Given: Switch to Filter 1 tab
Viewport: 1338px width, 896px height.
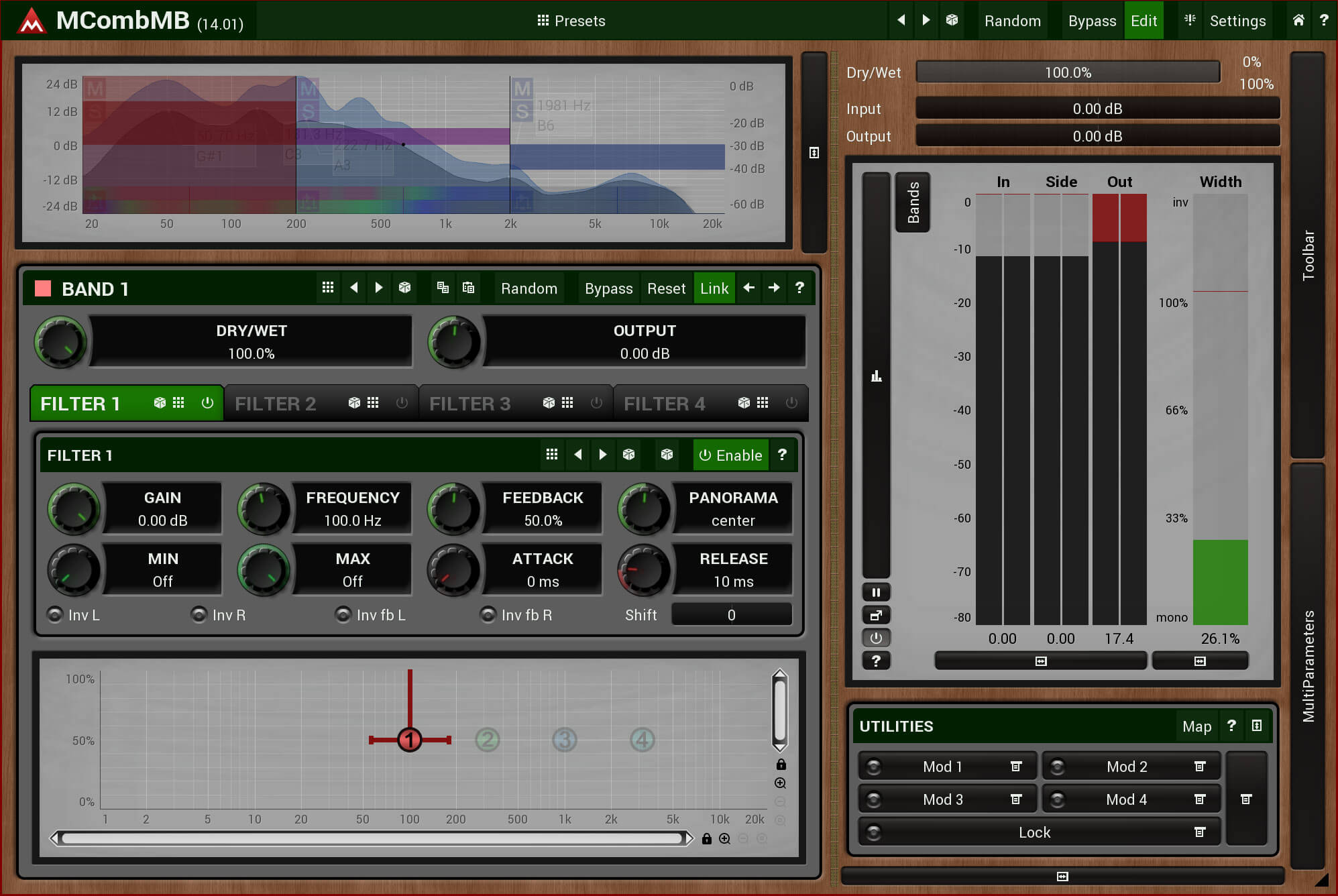Looking at the screenshot, I should (80, 403).
